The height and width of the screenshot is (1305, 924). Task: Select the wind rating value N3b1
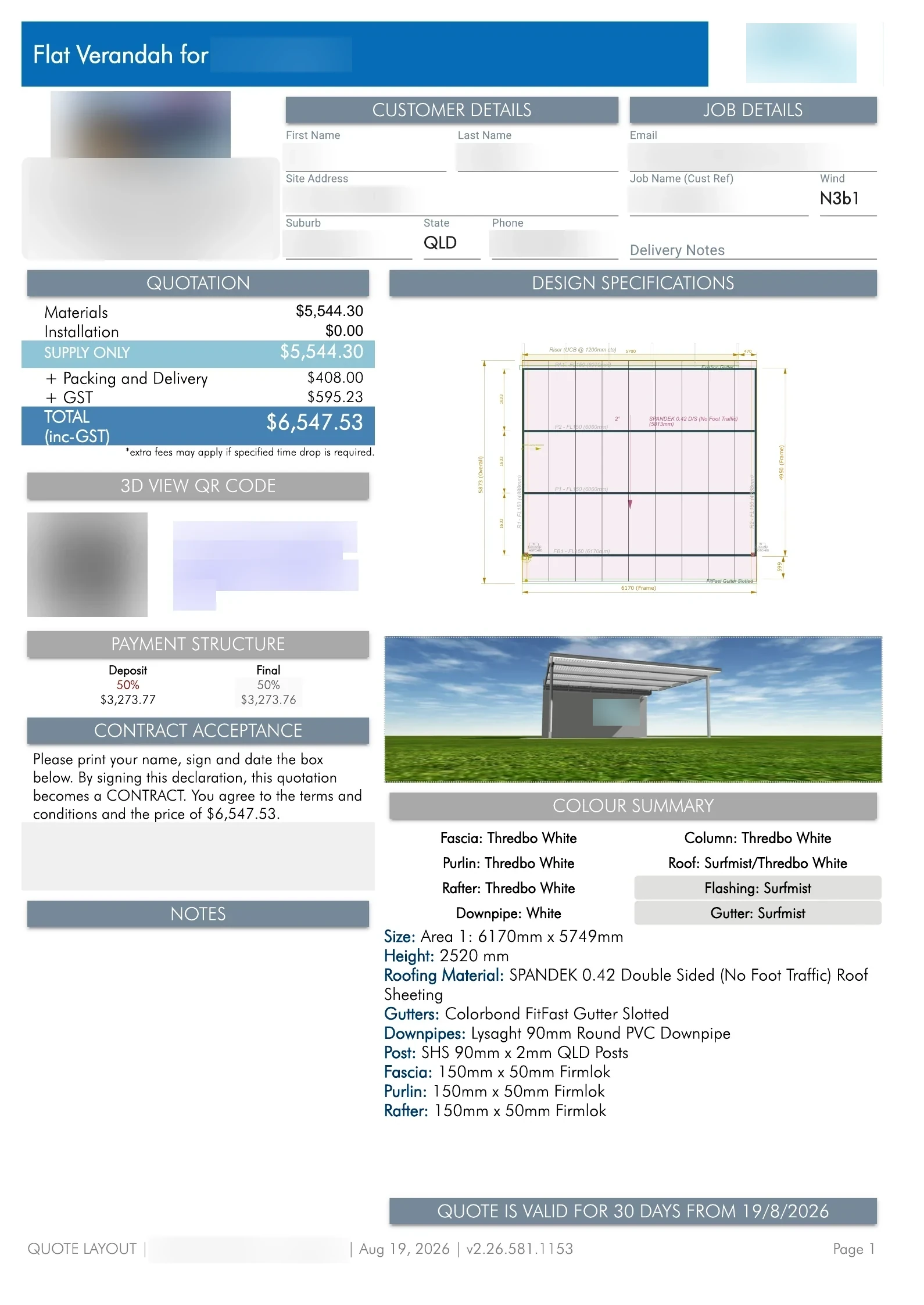[x=839, y=199]
